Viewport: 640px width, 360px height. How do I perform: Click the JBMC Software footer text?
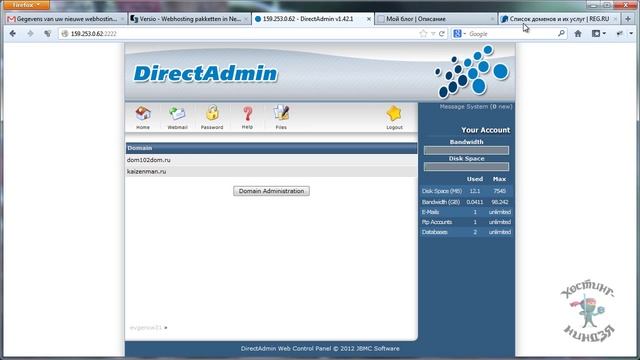point(378,349)
